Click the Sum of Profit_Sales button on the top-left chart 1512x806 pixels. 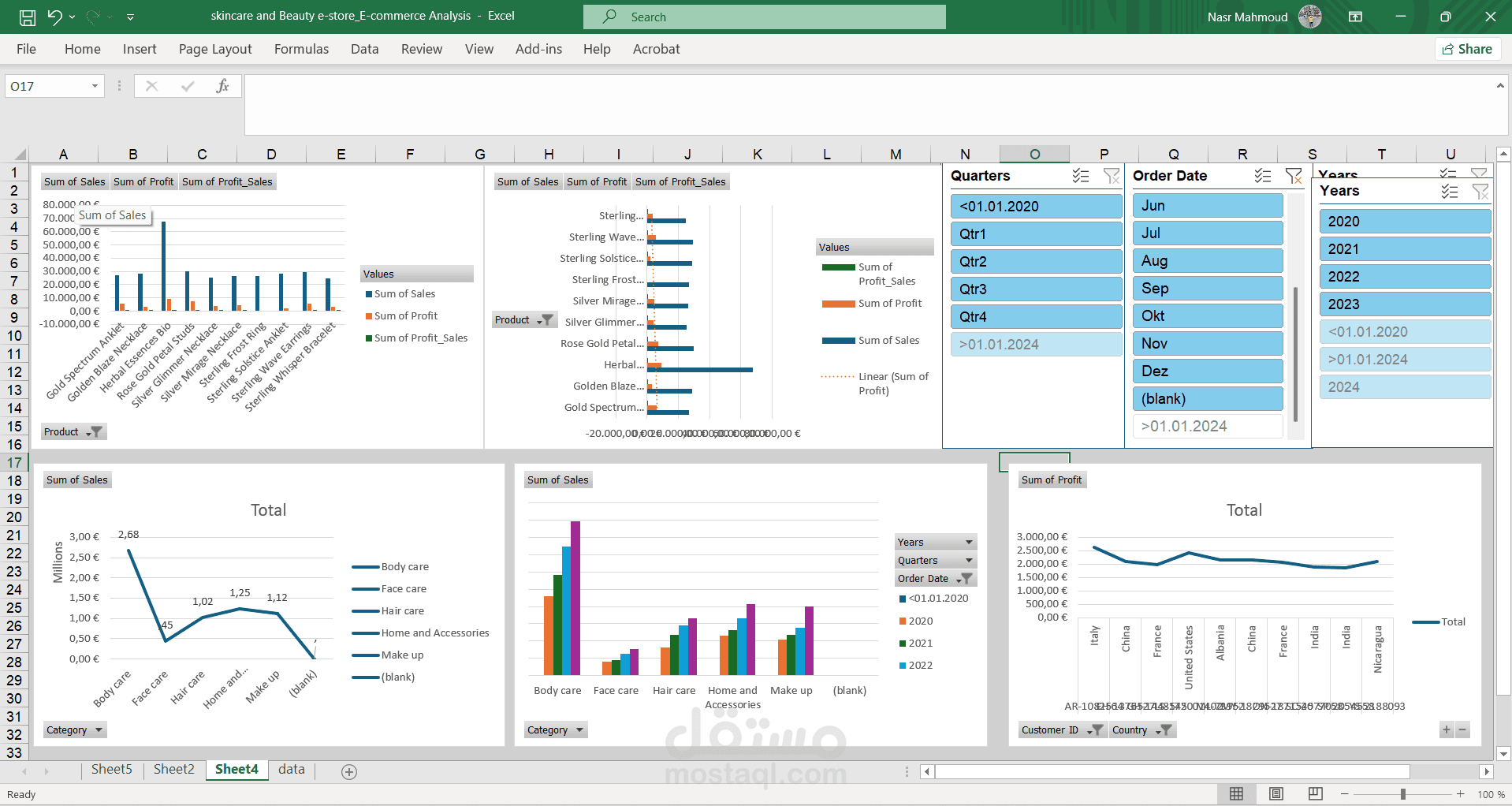click(227, 181)
